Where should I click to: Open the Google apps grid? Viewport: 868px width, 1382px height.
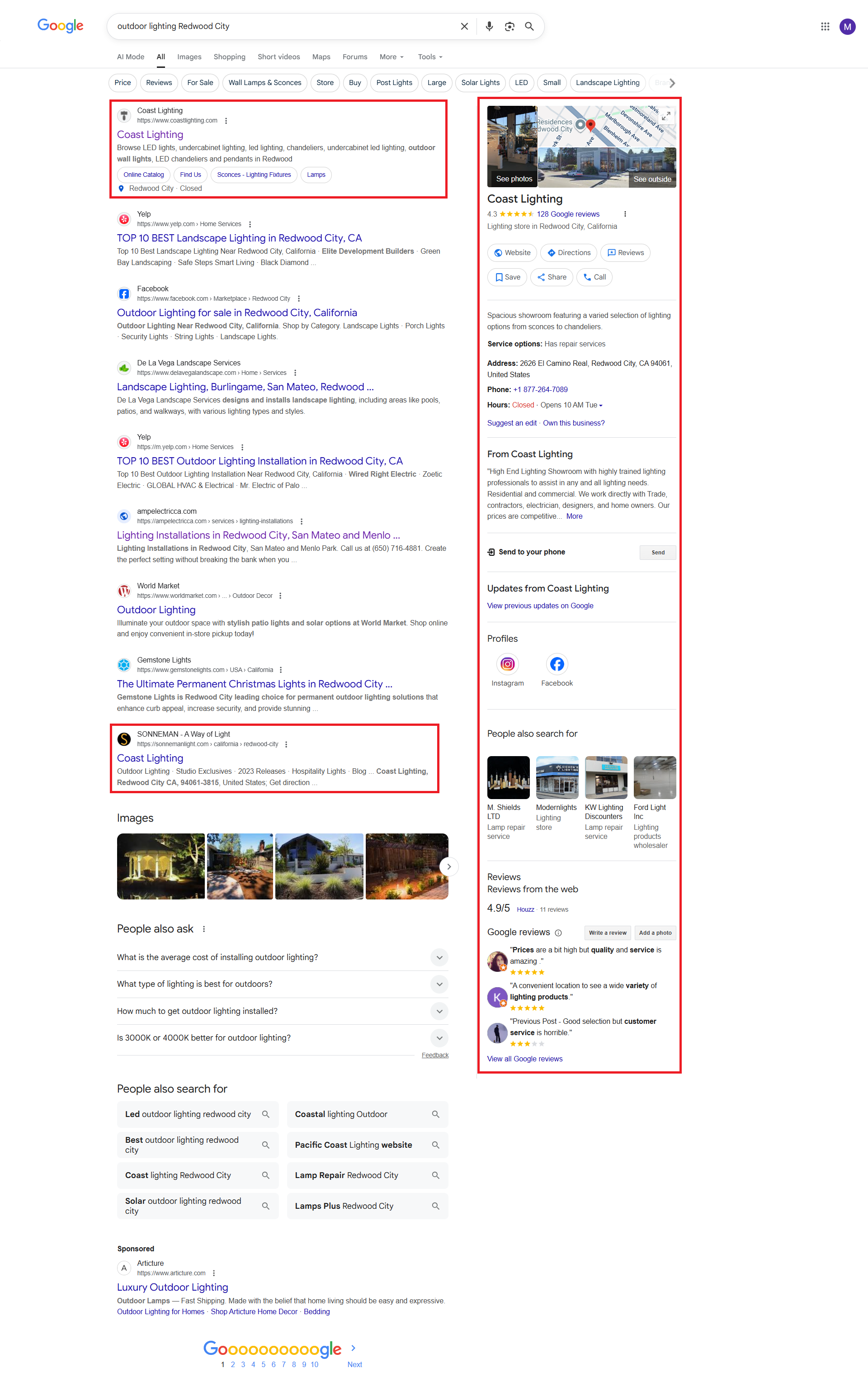825,26
